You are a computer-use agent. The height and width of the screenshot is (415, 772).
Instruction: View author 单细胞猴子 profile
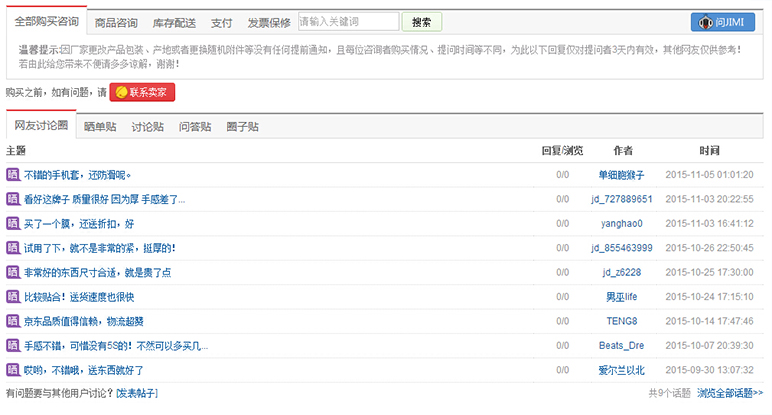[x=621, y=175]
